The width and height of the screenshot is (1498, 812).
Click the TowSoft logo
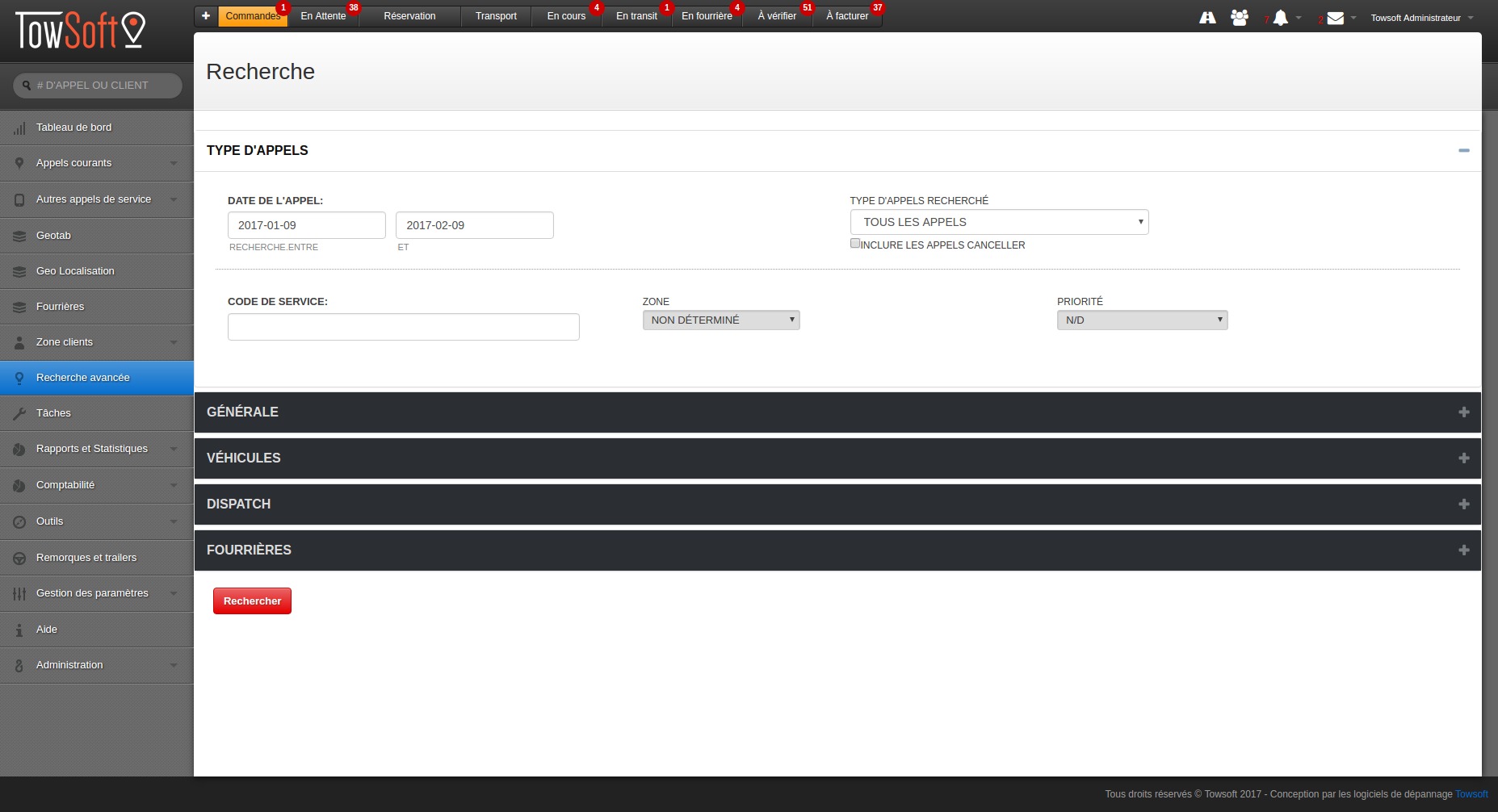click(x=81, y=31)
